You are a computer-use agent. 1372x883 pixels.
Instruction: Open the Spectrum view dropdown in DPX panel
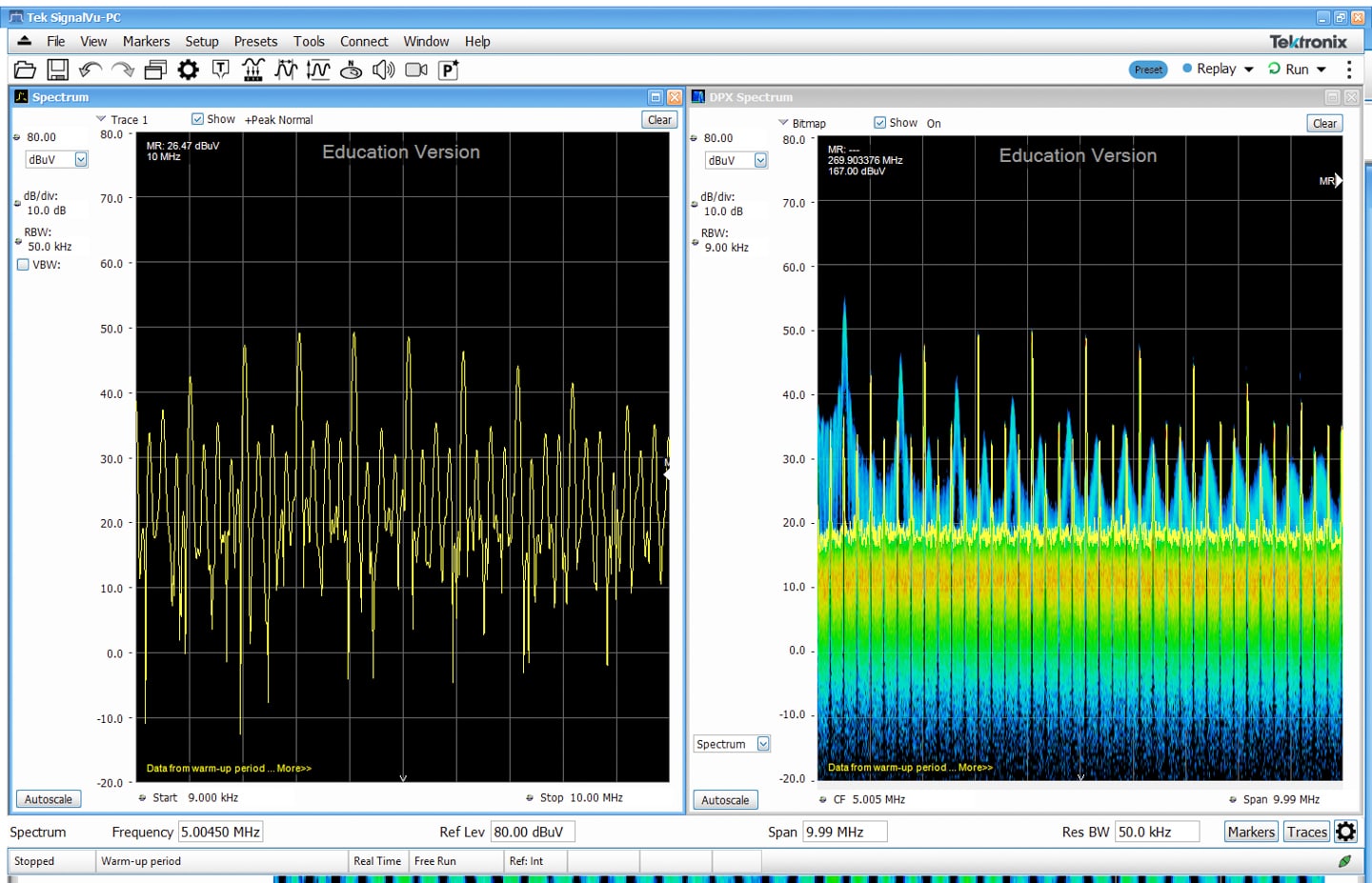(763, 744)
